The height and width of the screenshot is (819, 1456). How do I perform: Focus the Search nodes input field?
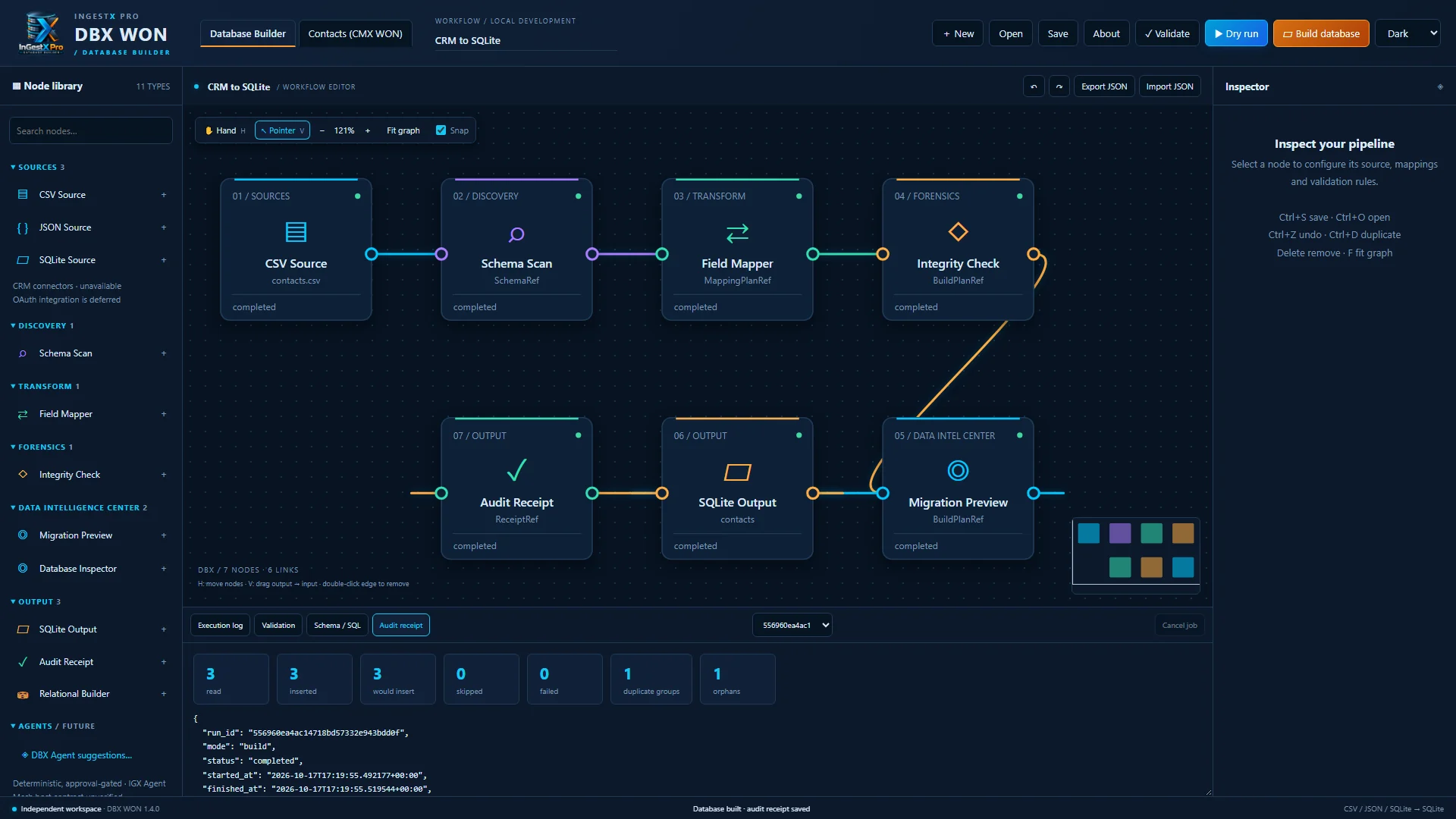coord(91,130)
